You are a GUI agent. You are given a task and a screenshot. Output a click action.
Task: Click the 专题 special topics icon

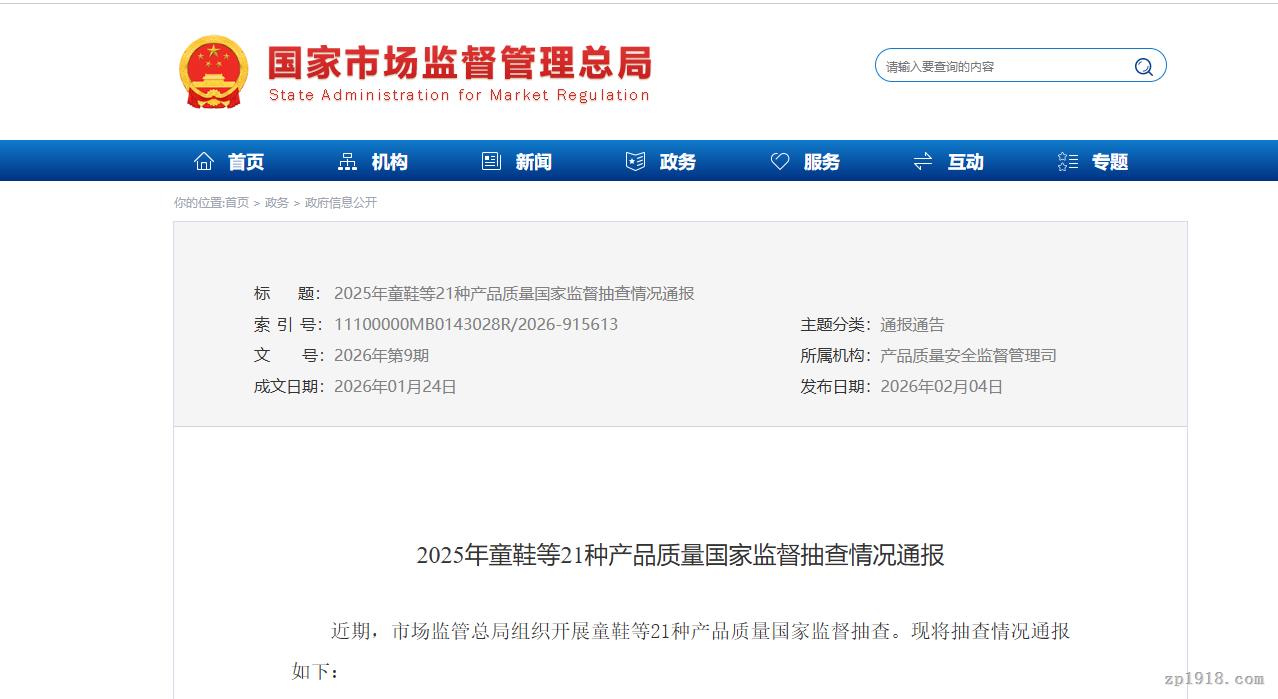pyautogui.click(x=1066, y=160)
